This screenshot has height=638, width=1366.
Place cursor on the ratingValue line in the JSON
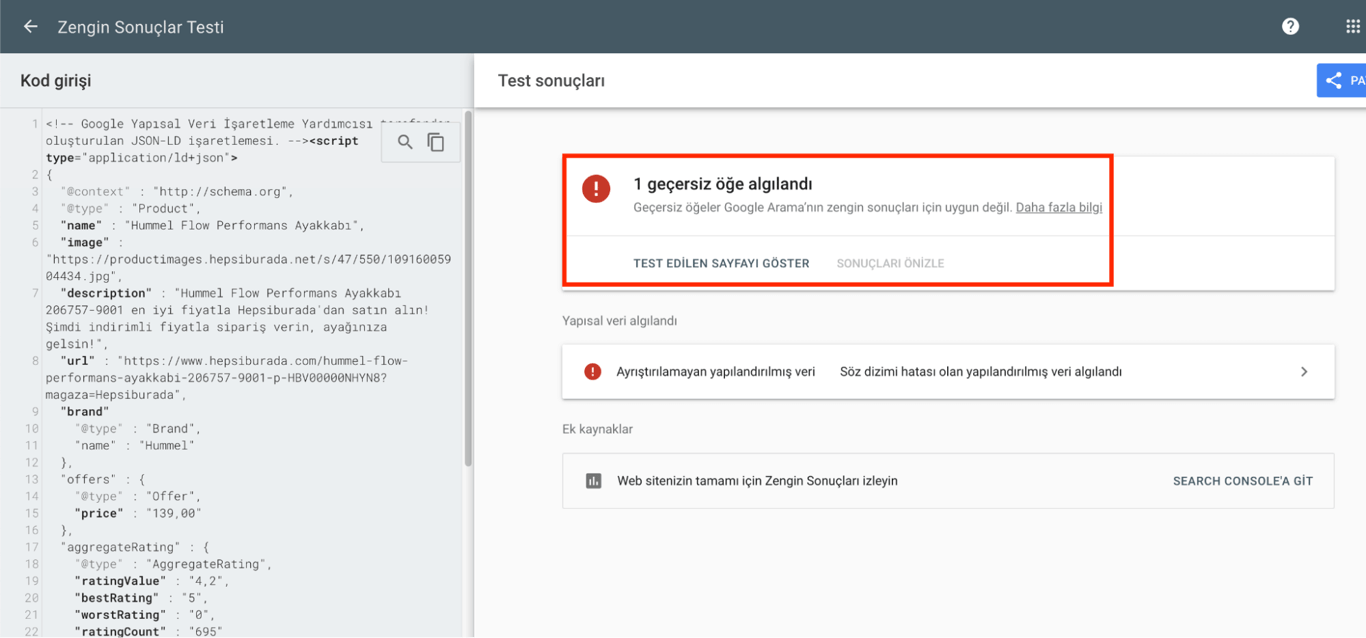120,580
